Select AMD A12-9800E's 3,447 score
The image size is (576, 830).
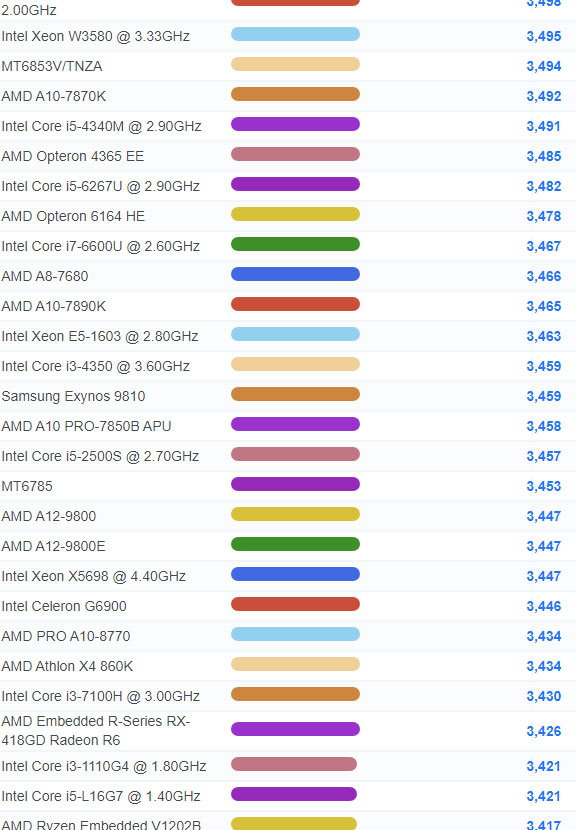coord(544,546)
